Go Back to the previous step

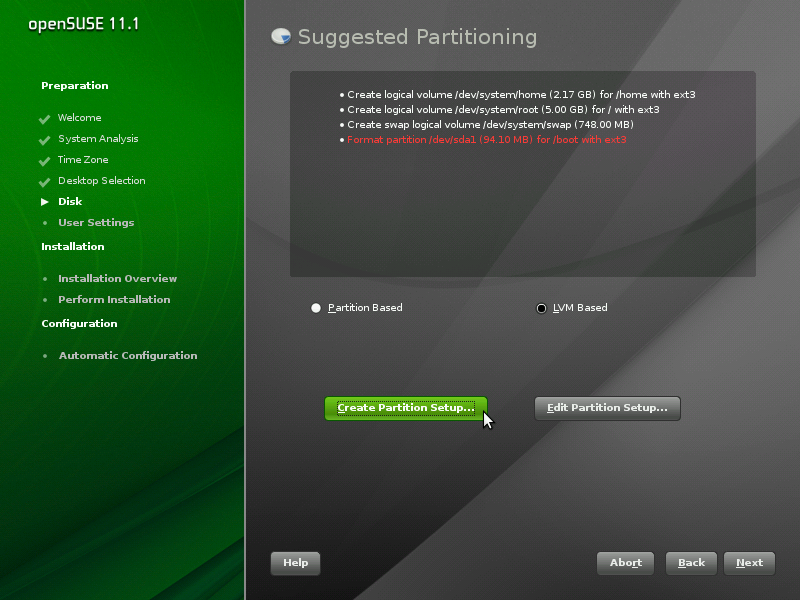[691, 563]
